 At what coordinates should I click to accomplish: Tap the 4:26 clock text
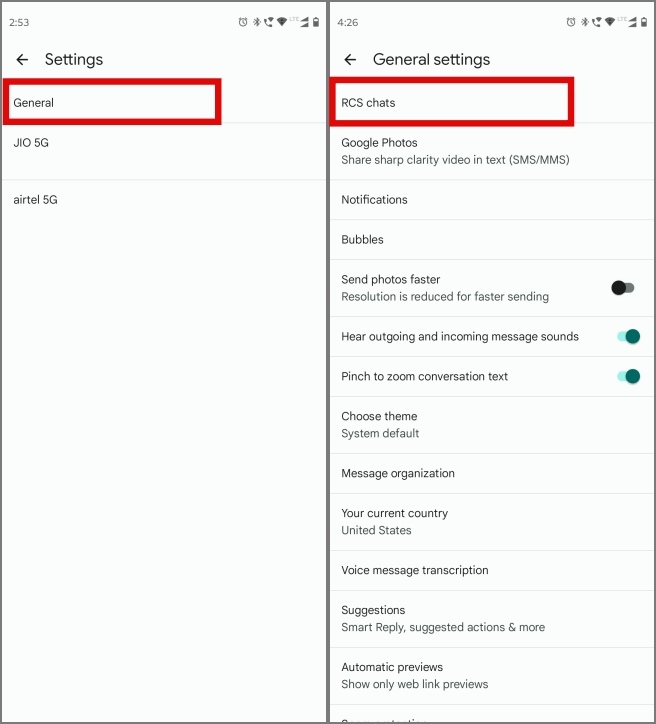pos(348,22)
